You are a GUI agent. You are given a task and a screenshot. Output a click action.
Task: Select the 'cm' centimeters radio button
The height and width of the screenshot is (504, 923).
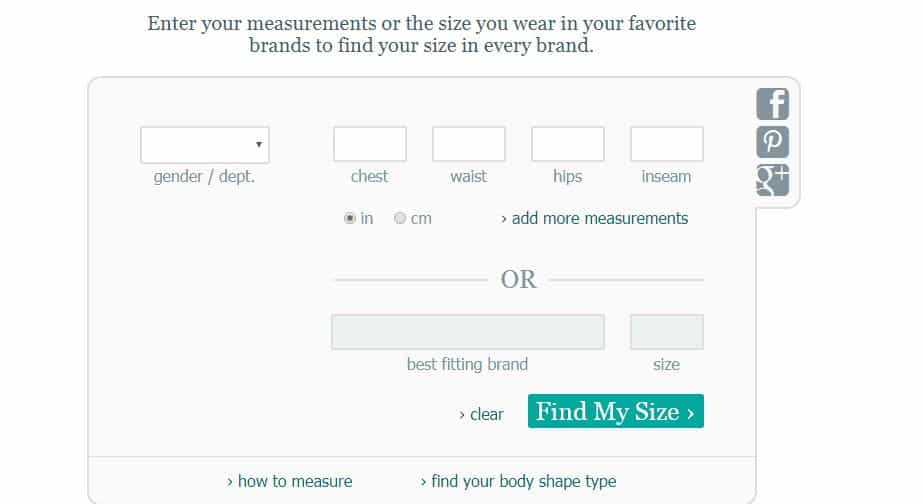click(400, 218)
